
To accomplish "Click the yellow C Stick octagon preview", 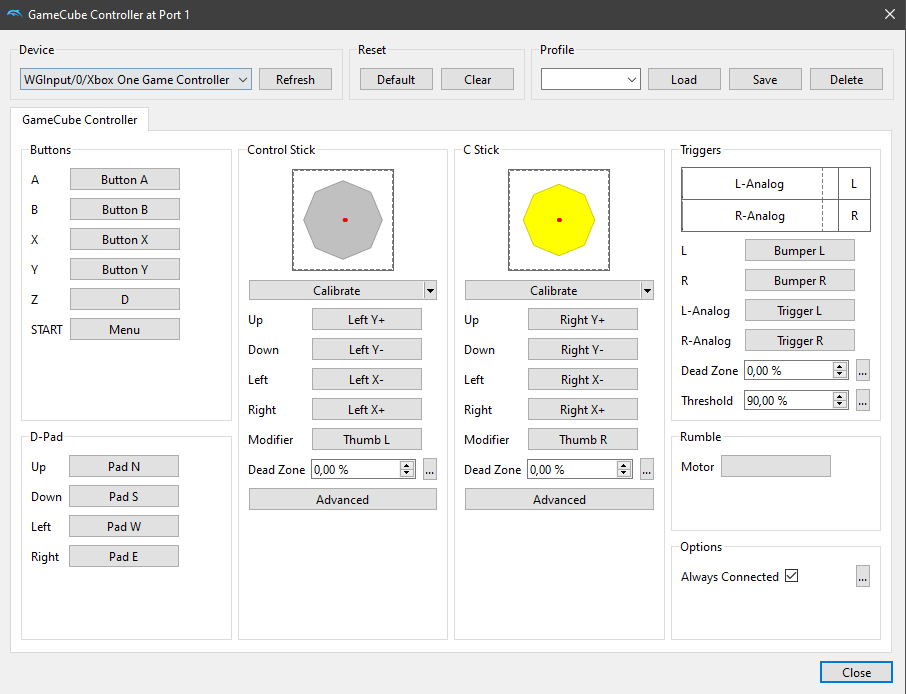I will click(x=559, y=220).
